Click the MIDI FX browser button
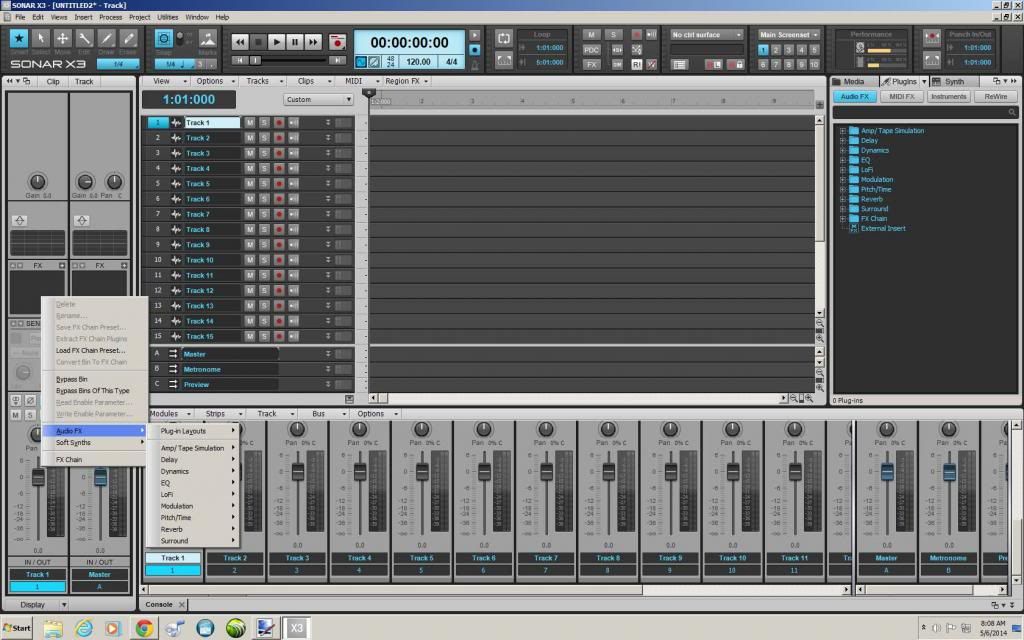1024x640 pixels. point(902,97)
